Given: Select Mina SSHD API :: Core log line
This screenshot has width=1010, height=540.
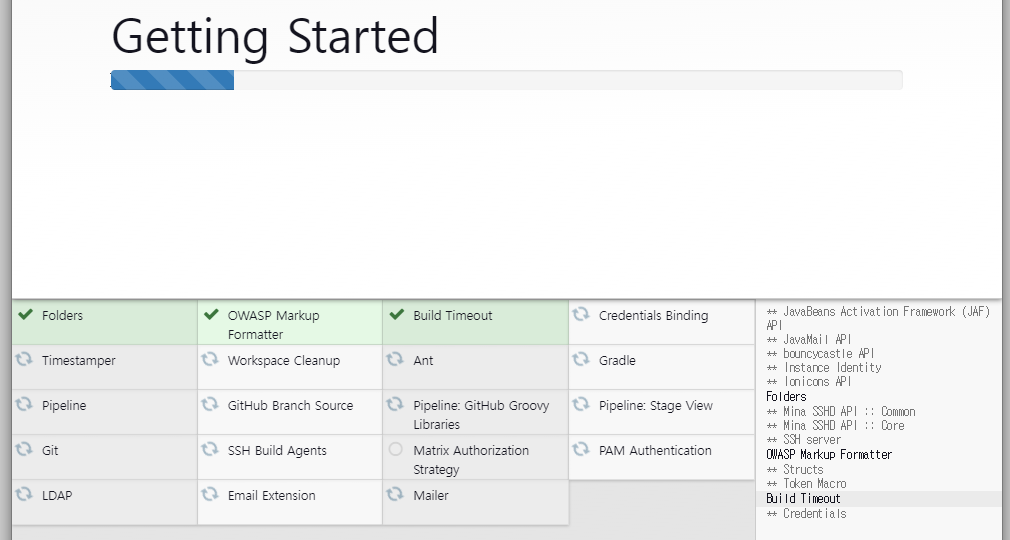Looking at the screenshot, I should pyautogui.click(x=835, y=425).
